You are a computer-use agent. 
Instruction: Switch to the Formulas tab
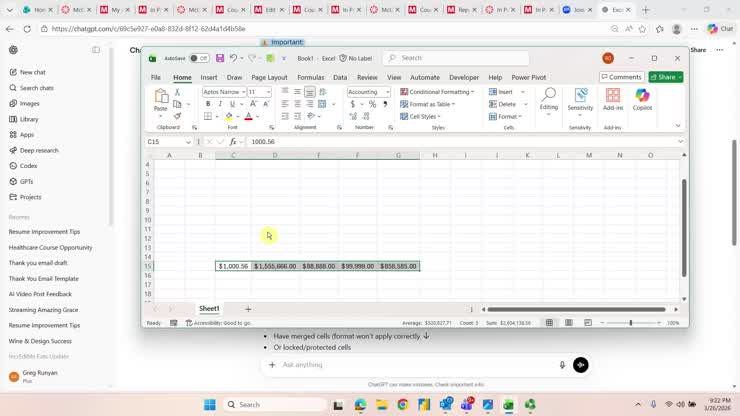[x=311, y=77]
